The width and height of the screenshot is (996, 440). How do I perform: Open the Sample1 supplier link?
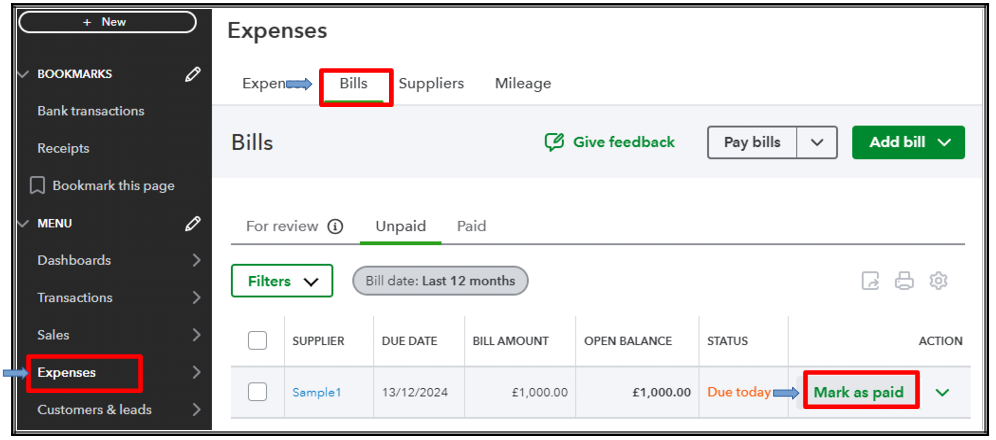click(316, 392)
